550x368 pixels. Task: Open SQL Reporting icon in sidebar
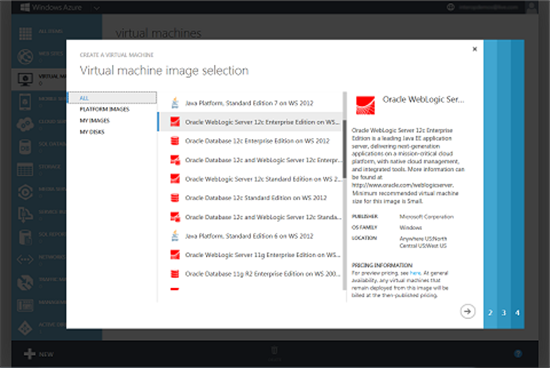click(25, 237)
